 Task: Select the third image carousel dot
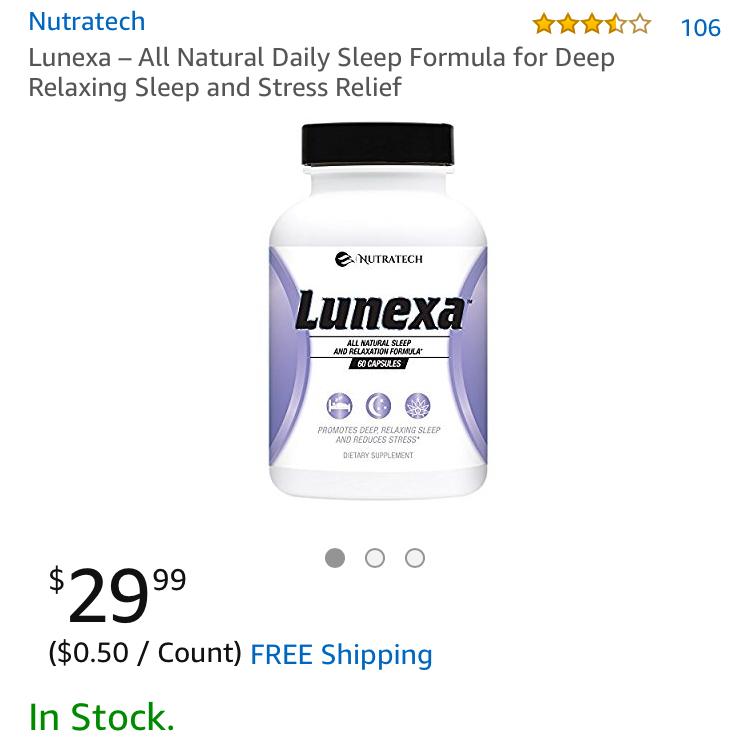click(415, 558)
